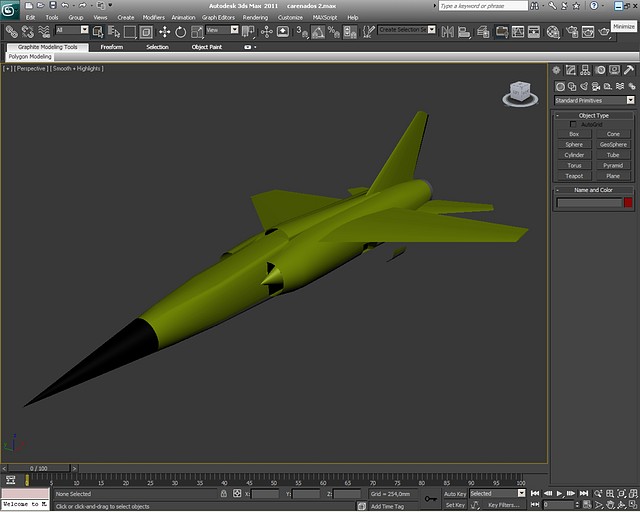Open reference coordinate system View dropdown

click(222, 30)
